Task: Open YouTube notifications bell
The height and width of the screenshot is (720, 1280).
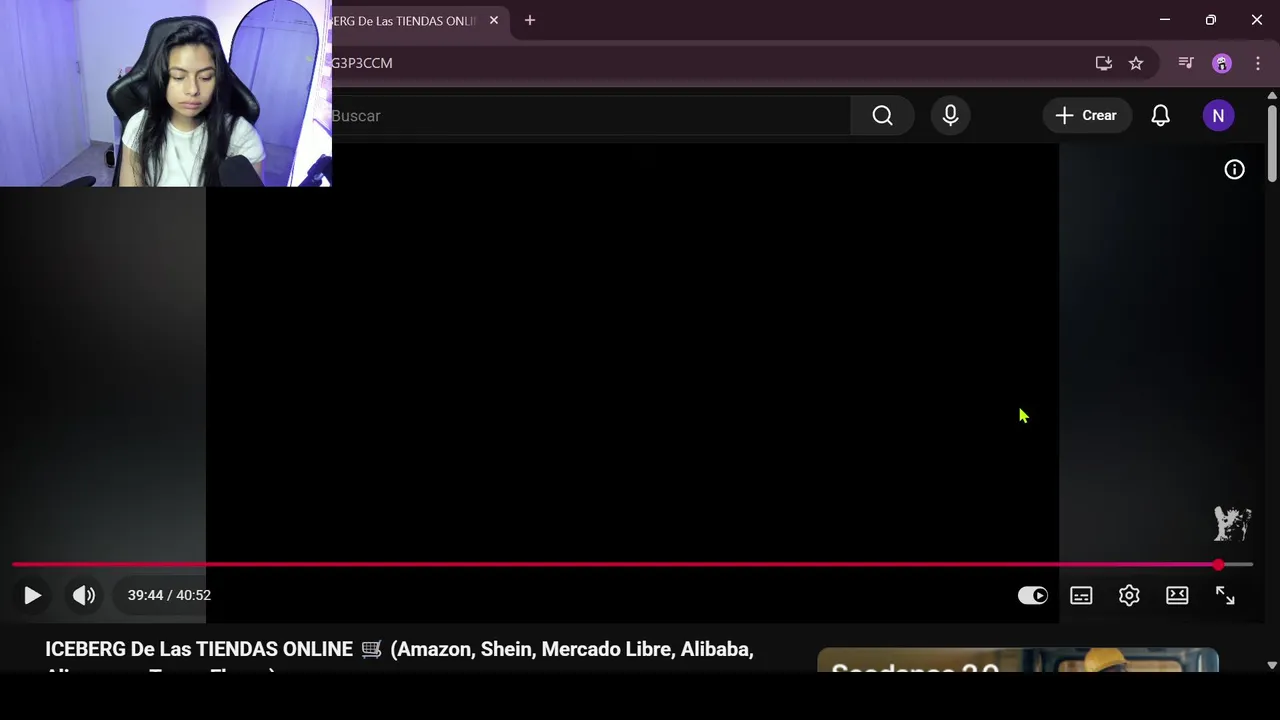Action: 1160,116
